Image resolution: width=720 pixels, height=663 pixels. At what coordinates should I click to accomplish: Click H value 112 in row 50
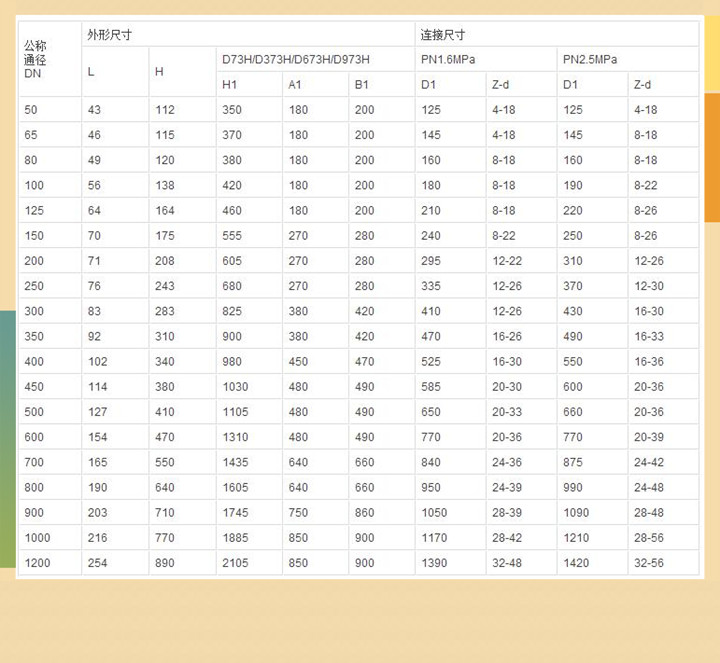pyautogui.click(x=165, y=110)
